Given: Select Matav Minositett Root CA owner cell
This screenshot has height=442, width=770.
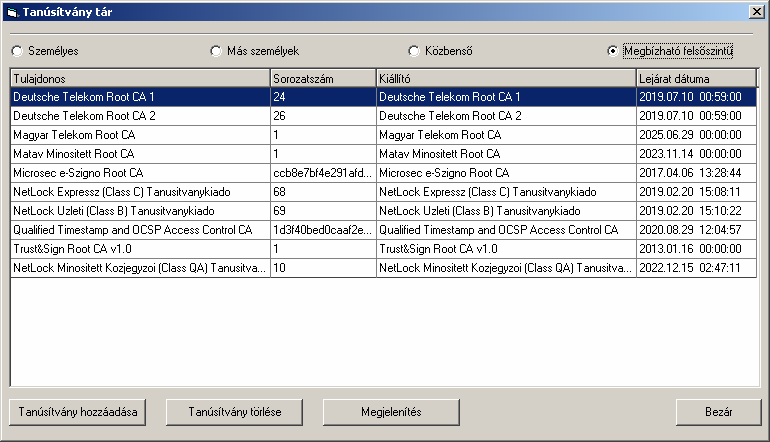Looking at the screenshot, I should click(x=140, y=154).
